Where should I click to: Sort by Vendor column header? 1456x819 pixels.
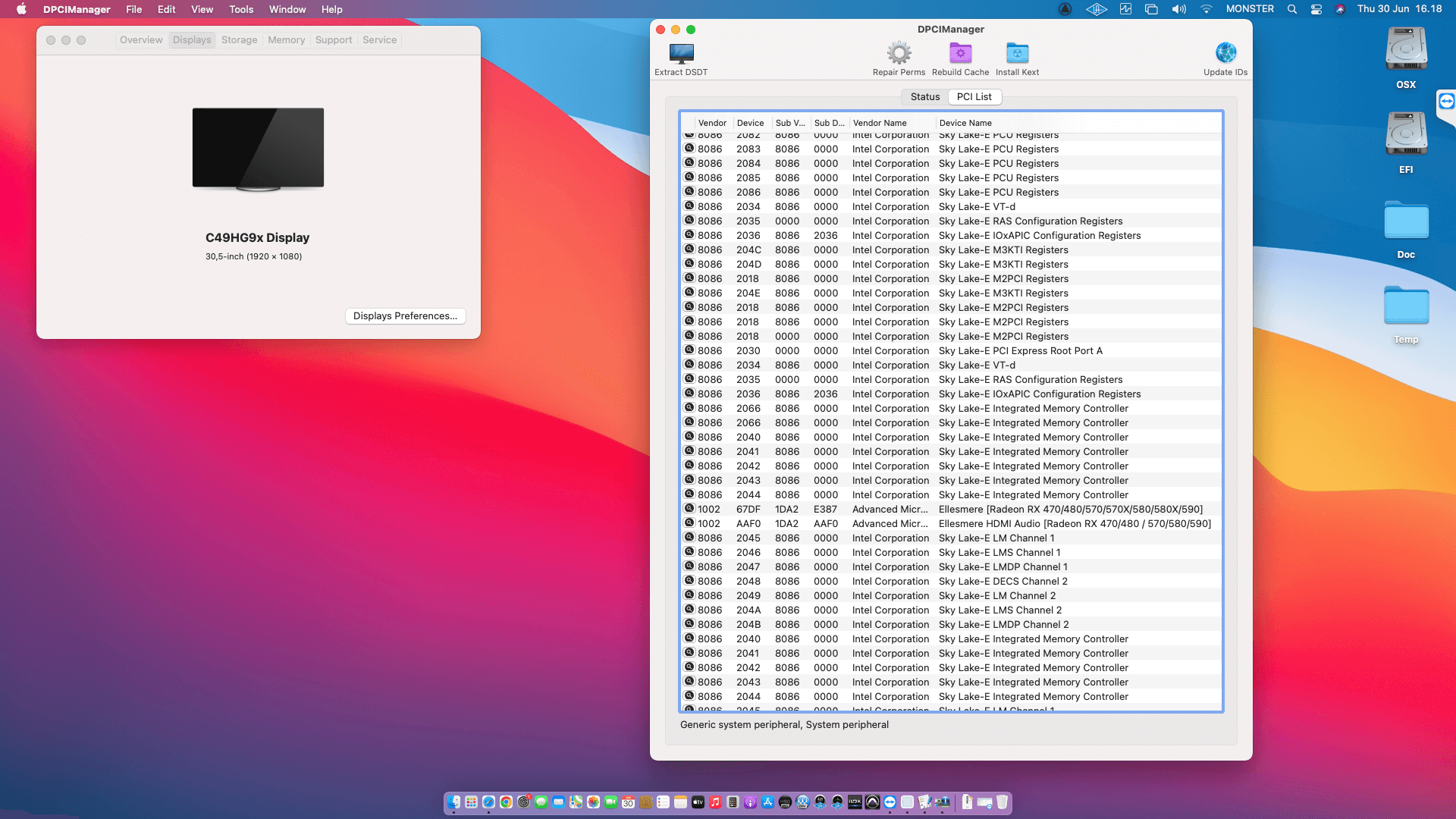(x=712, y=123)
